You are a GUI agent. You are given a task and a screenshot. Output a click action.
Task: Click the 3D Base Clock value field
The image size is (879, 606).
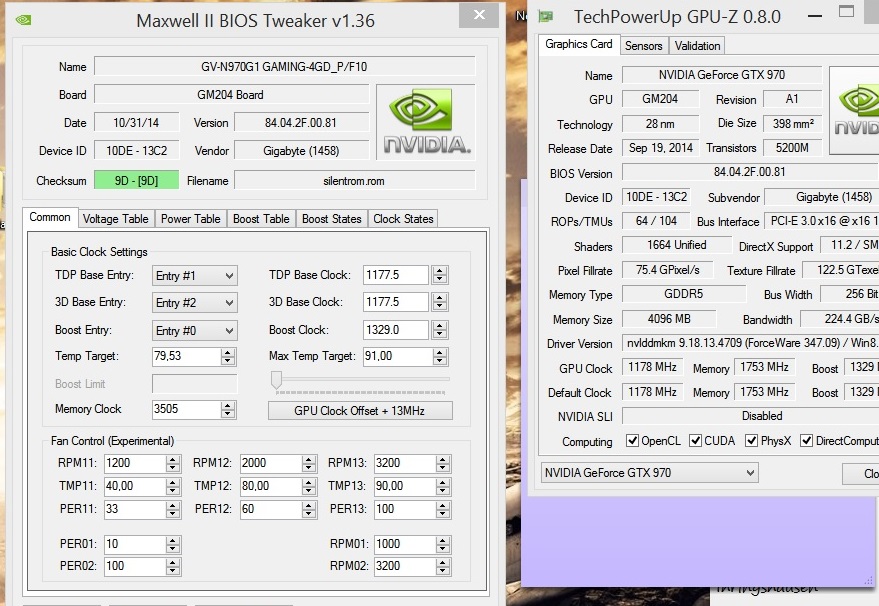[x=396, y=302]
